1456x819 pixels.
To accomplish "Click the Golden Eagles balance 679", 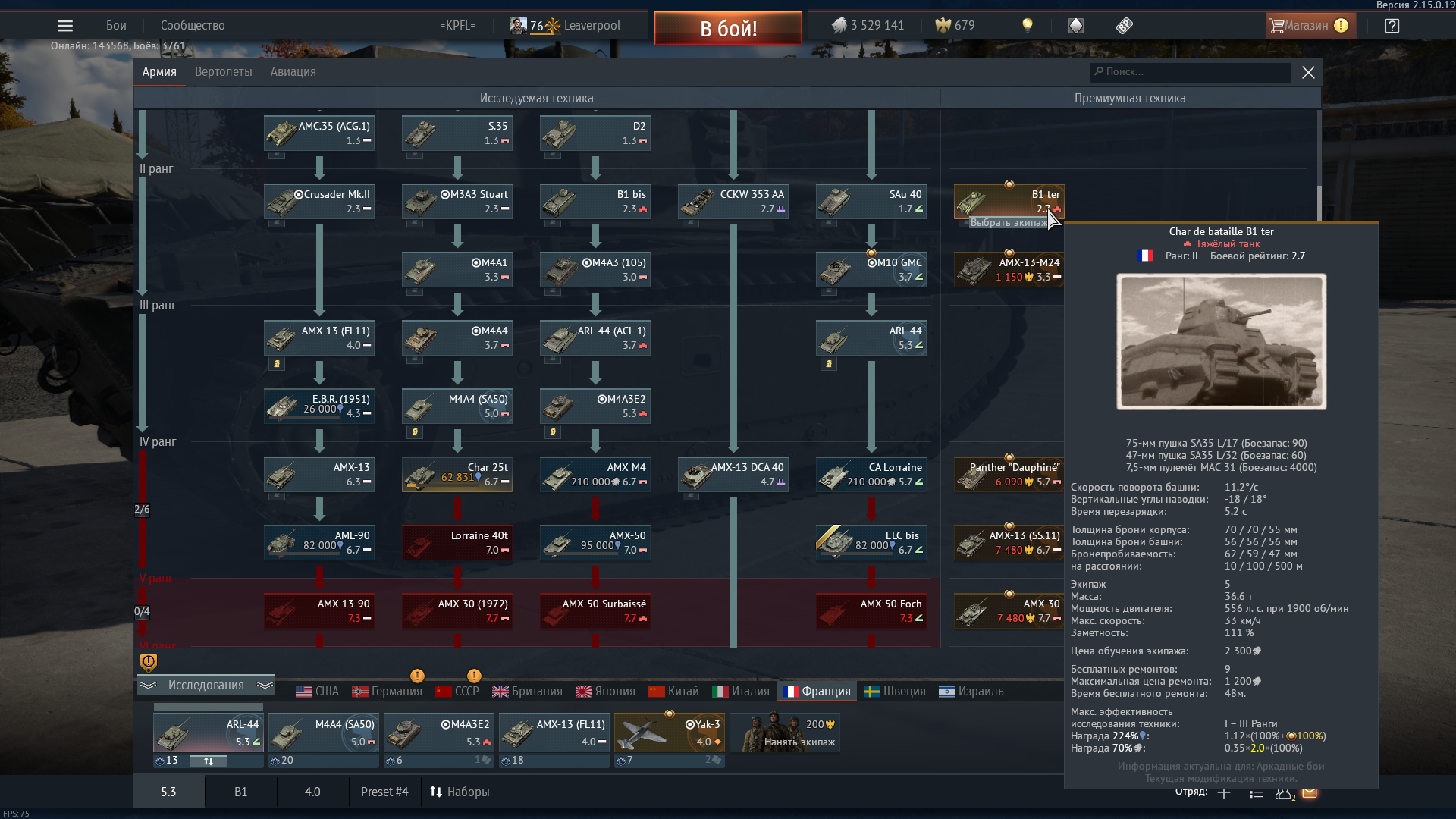I will (x=955, y=26).
